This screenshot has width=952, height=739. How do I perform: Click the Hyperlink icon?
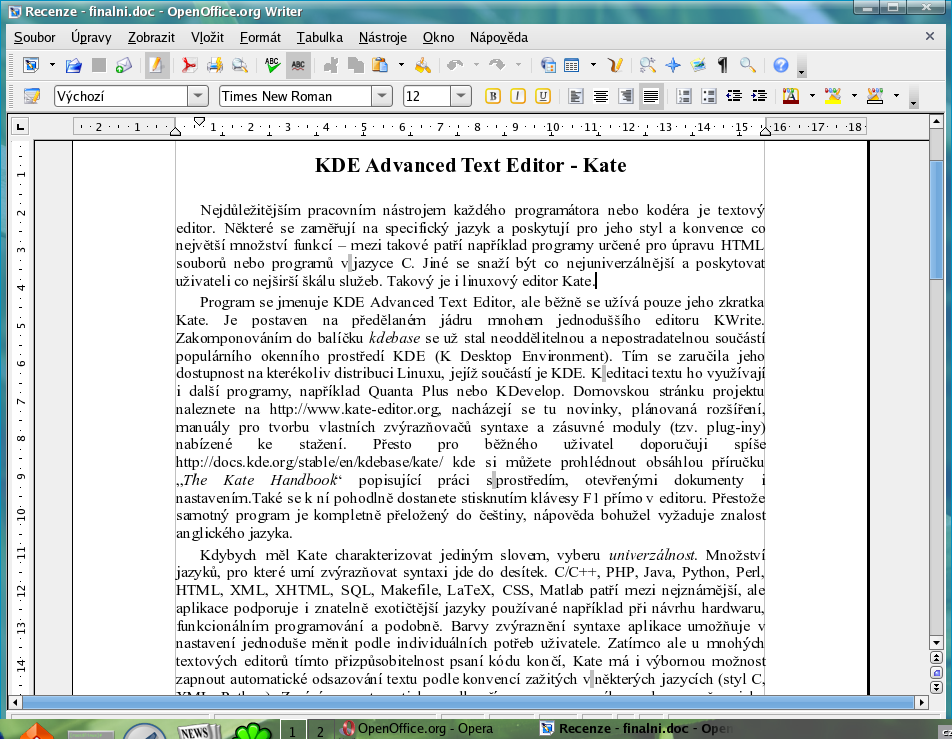pos(548,65)
